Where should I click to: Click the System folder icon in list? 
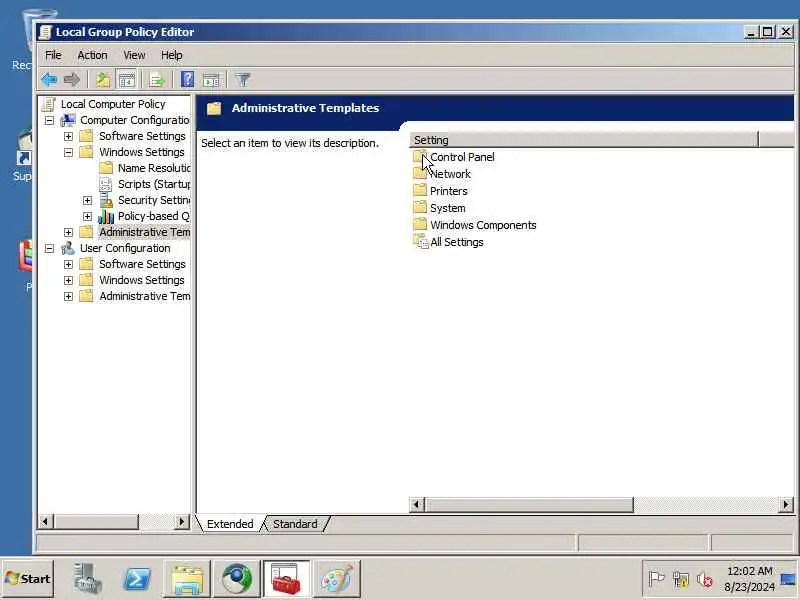(x=420, y=208)
